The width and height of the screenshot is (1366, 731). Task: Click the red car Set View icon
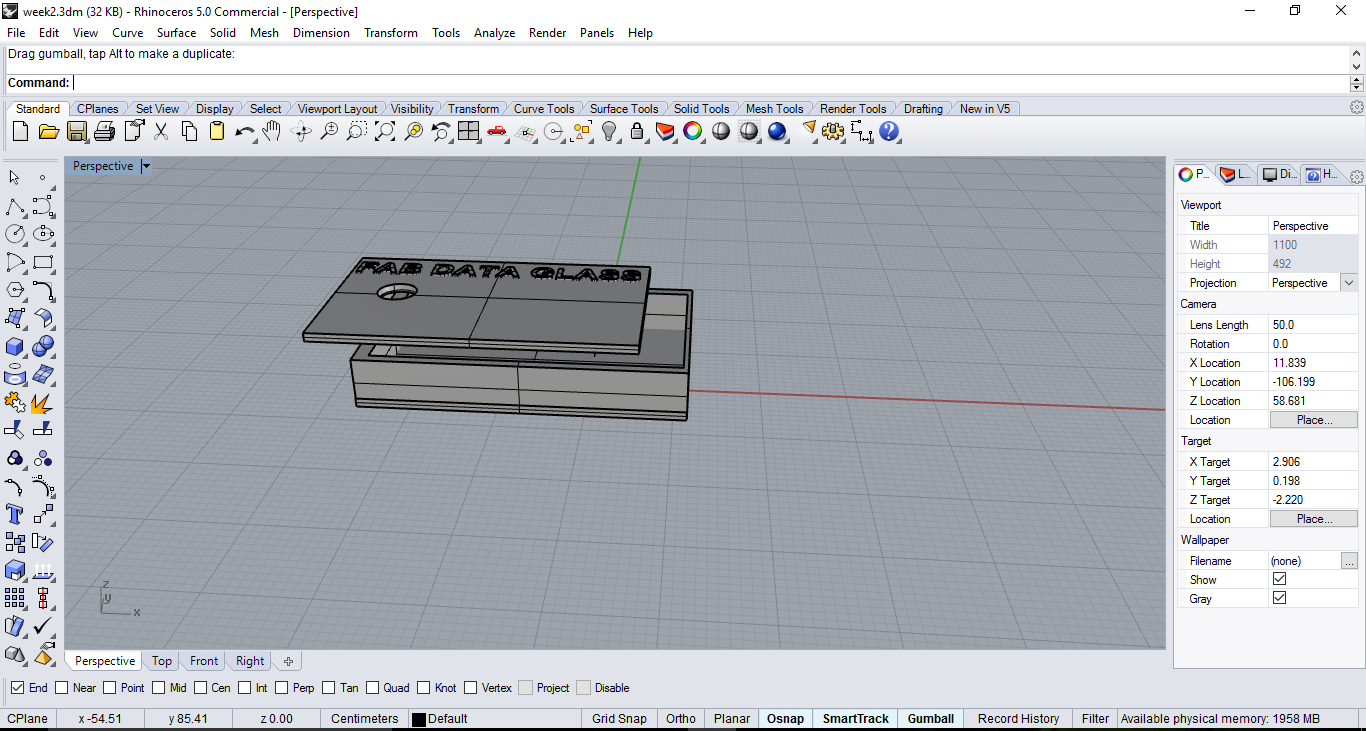pyautogui.click(x=497, y=131)
